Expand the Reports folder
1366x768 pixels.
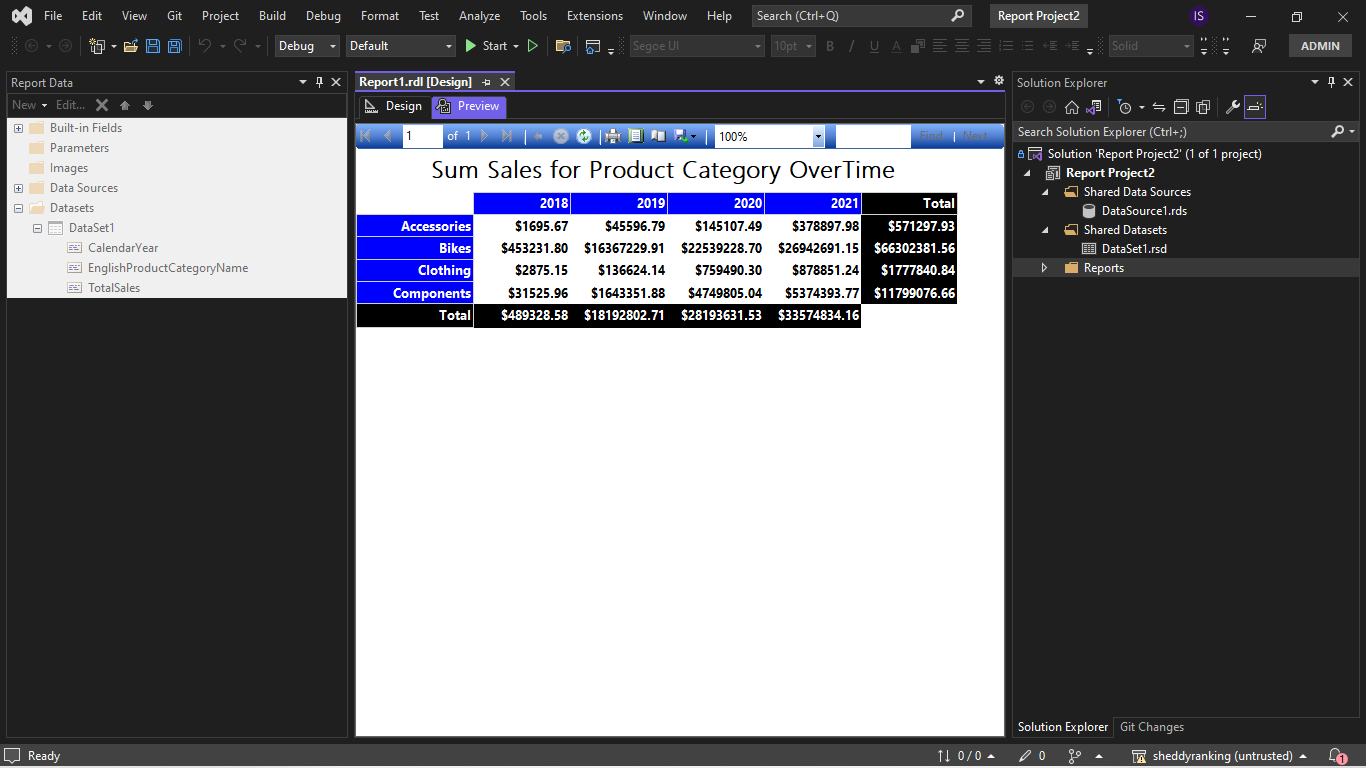click(x=1044, y=267)
